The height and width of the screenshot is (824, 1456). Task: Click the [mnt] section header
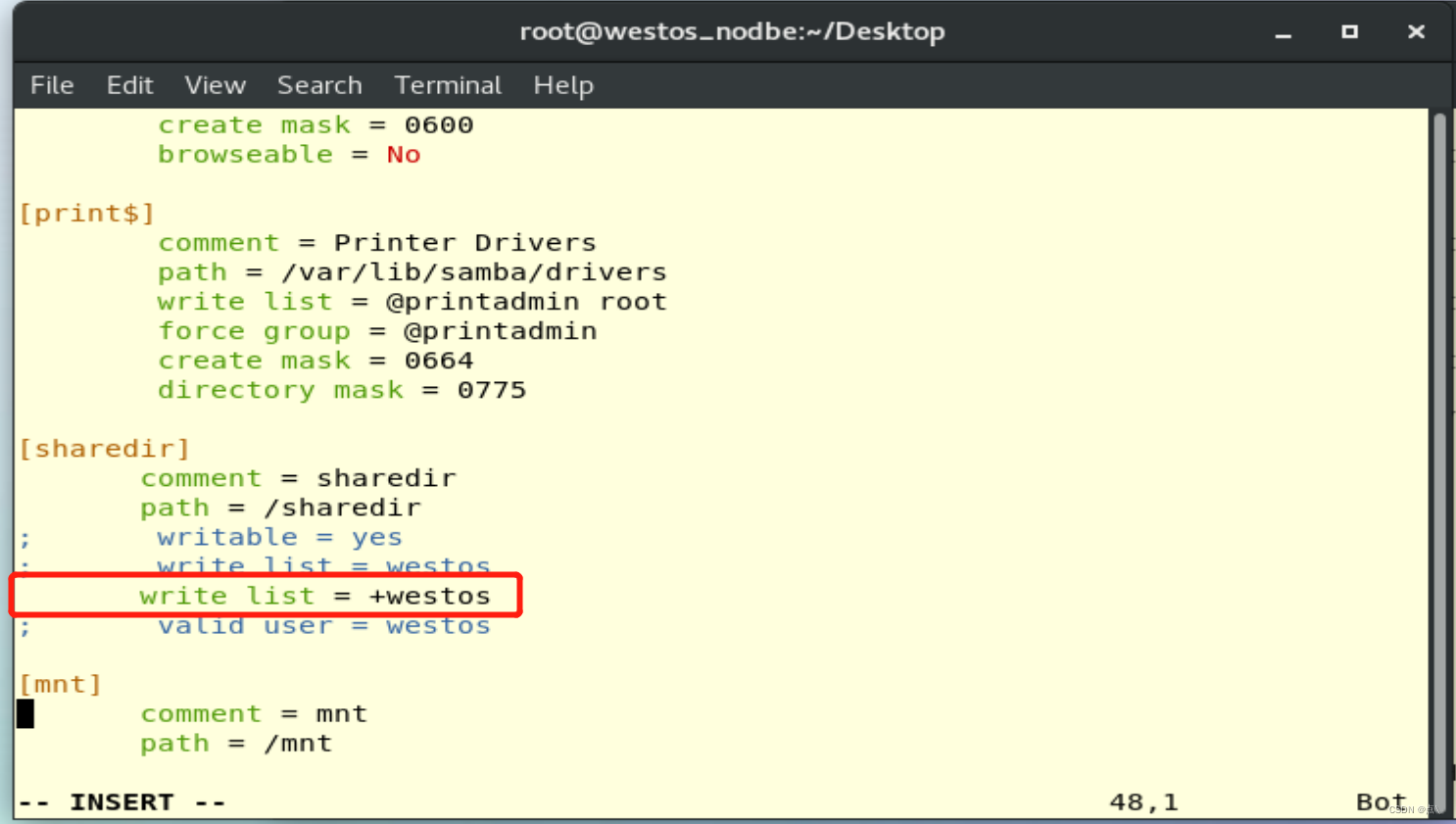[59, 683]
